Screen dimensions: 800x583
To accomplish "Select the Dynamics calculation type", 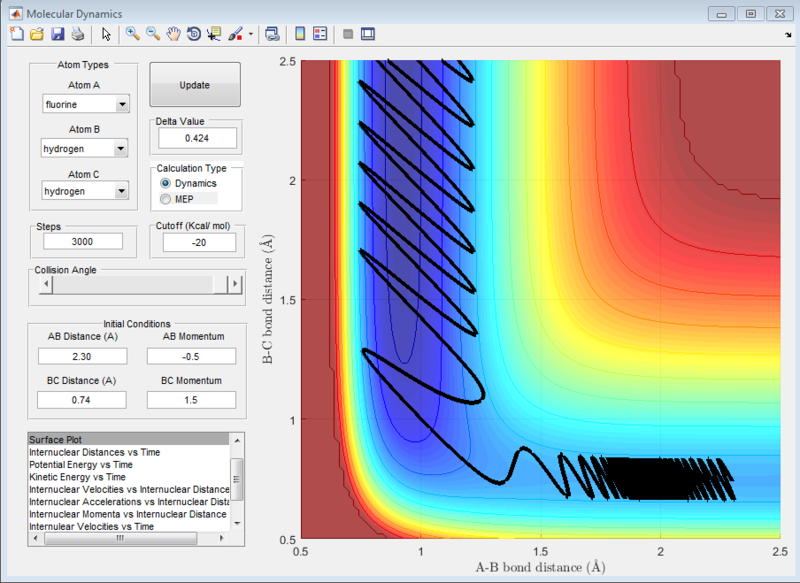I will tap(166, 184).
